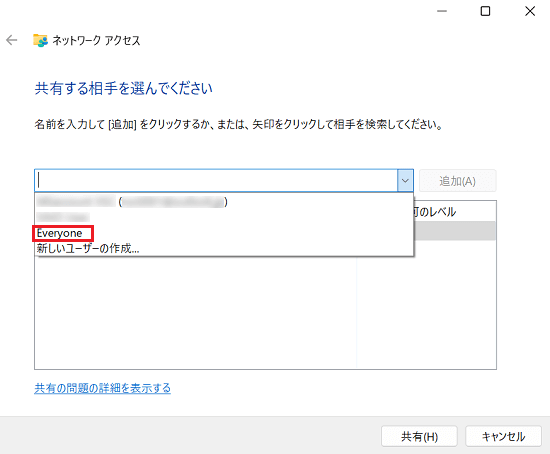
Task: Select the first blurred user entry
Action: coord(224,202)
